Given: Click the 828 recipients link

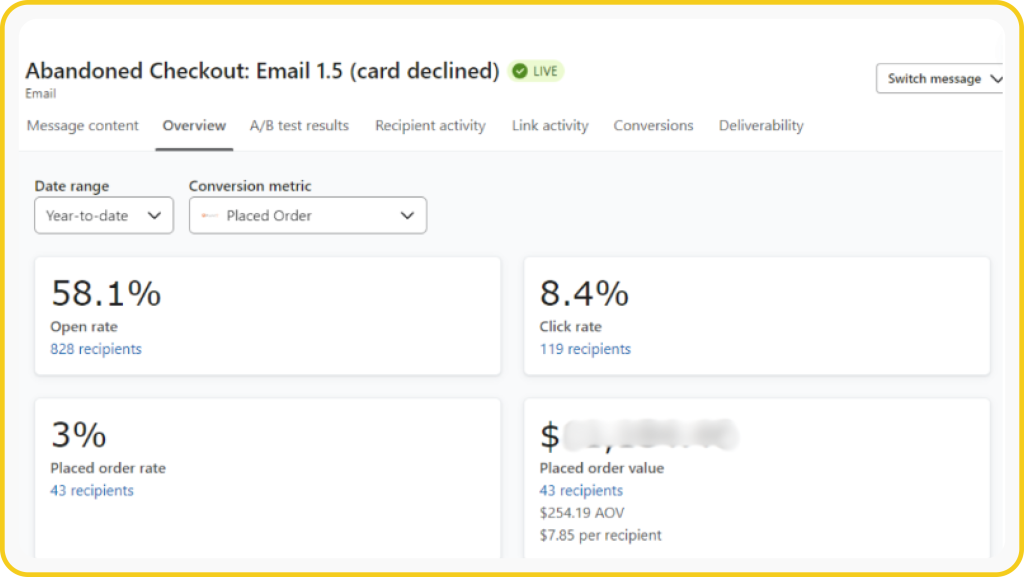Looking at the screenshot, I should pyautogui.click(x=96, y=349).
